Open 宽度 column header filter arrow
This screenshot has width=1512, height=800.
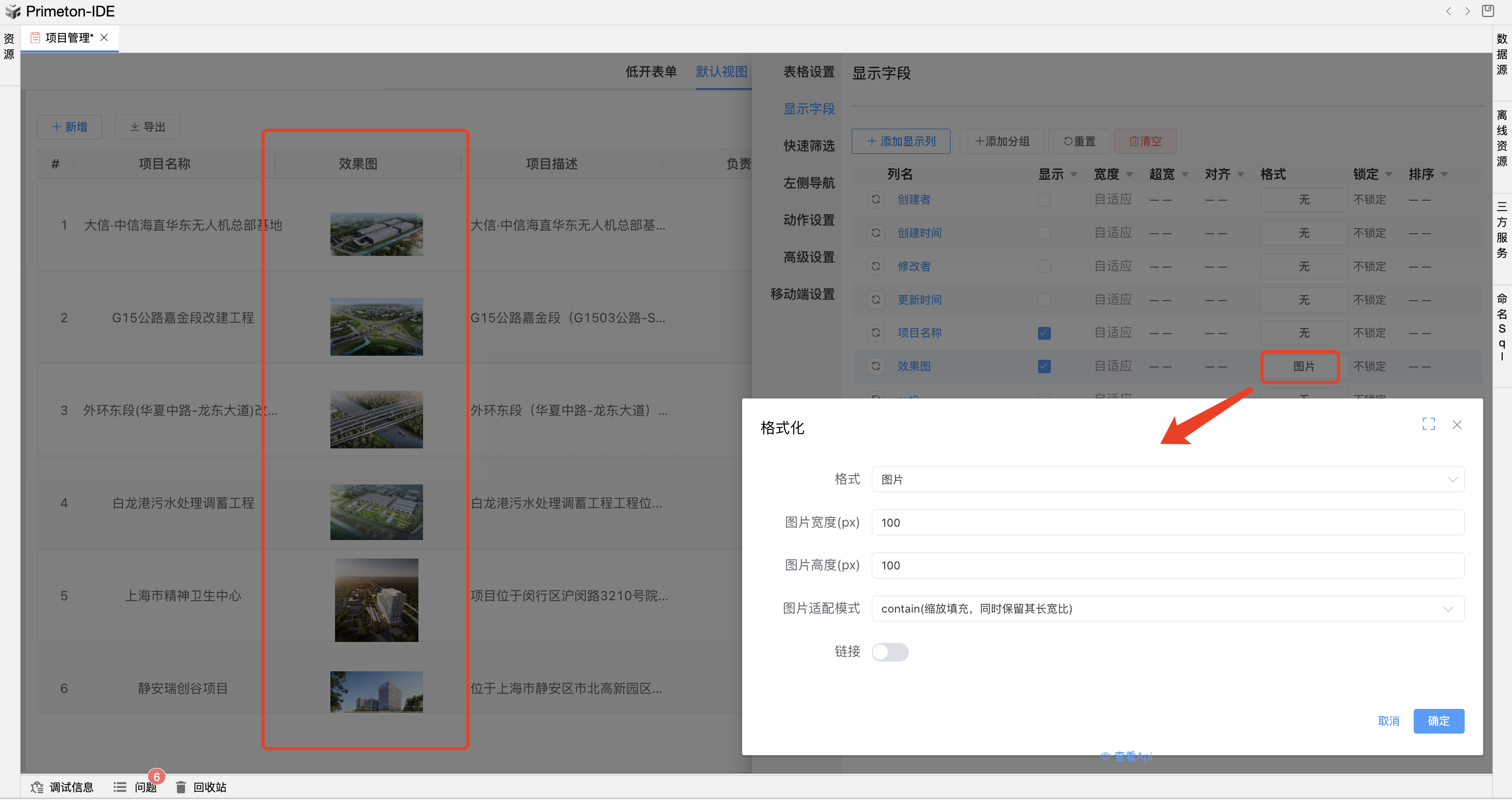1129,175
